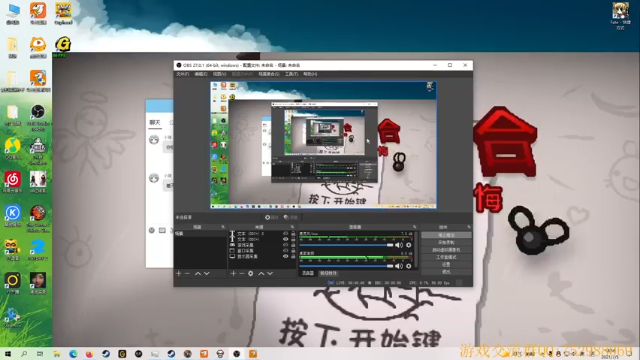
Task: Click the Settings button in the controls panel
Action: [446, 264]
